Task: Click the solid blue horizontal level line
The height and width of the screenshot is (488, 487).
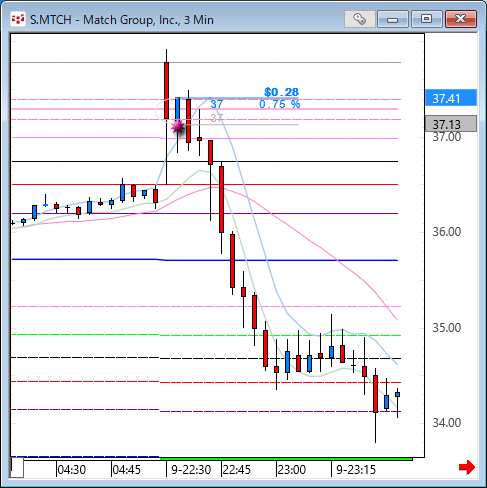Action: point(205,260)
